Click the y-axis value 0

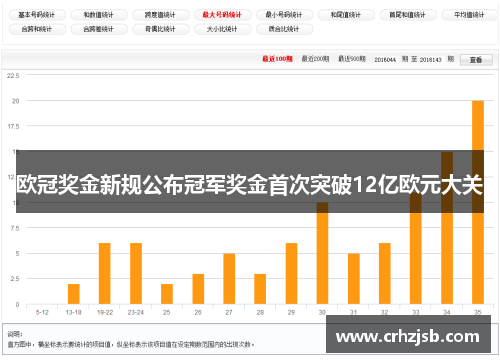tap(17, 305)
